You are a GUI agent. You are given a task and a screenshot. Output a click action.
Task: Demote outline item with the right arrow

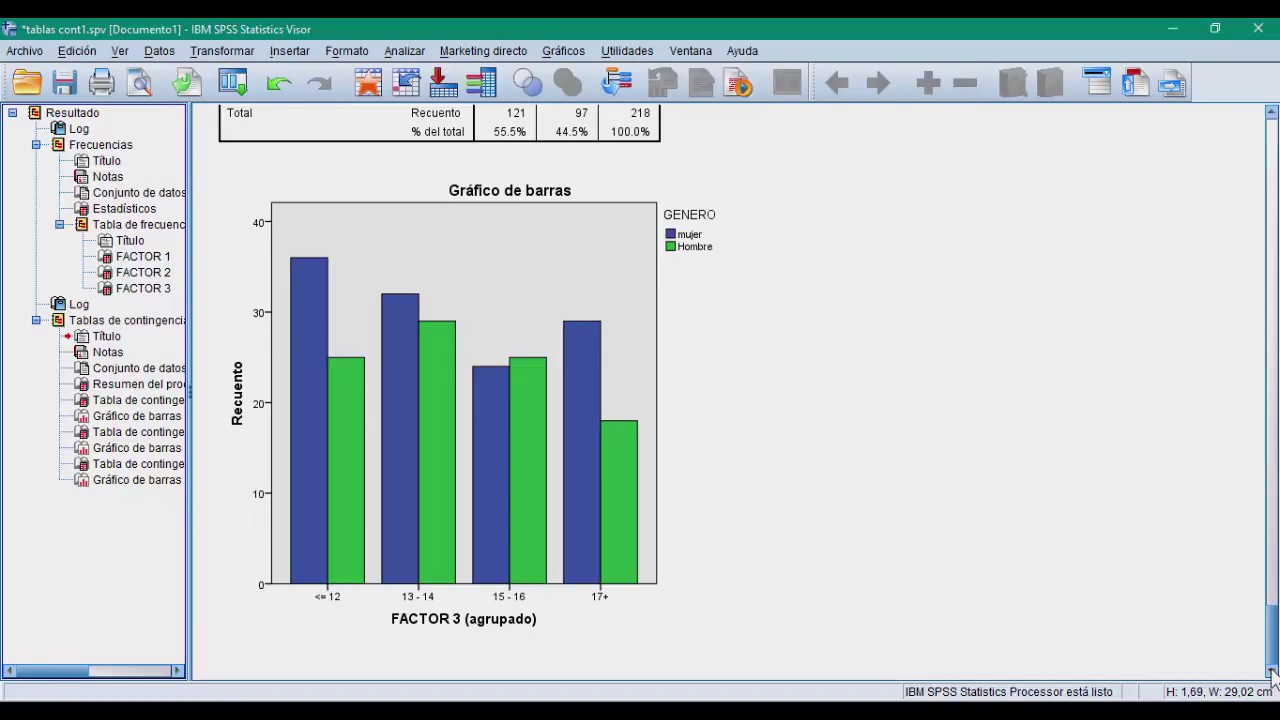pos(877,83)
